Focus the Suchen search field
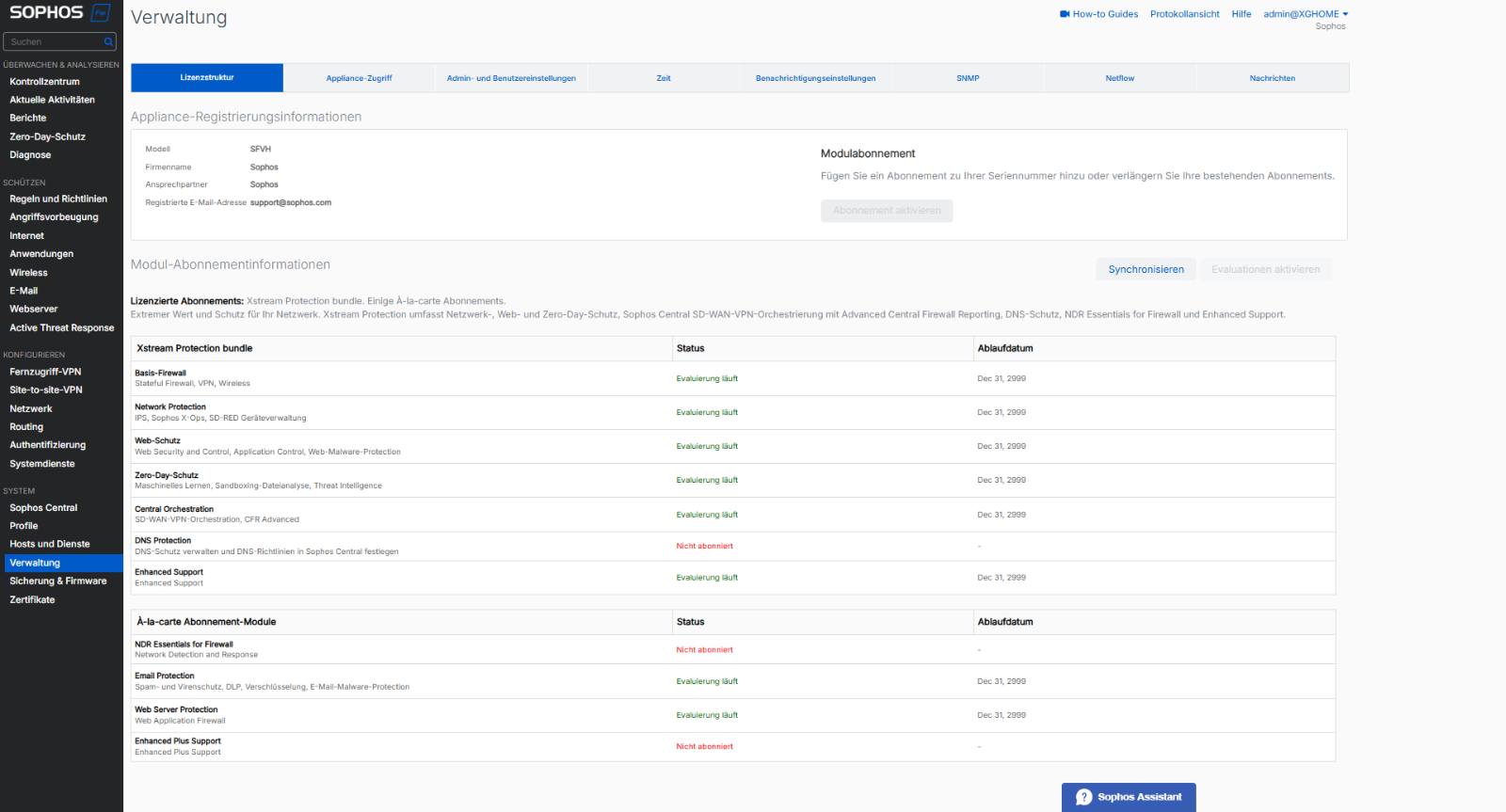 coord(60,41)
